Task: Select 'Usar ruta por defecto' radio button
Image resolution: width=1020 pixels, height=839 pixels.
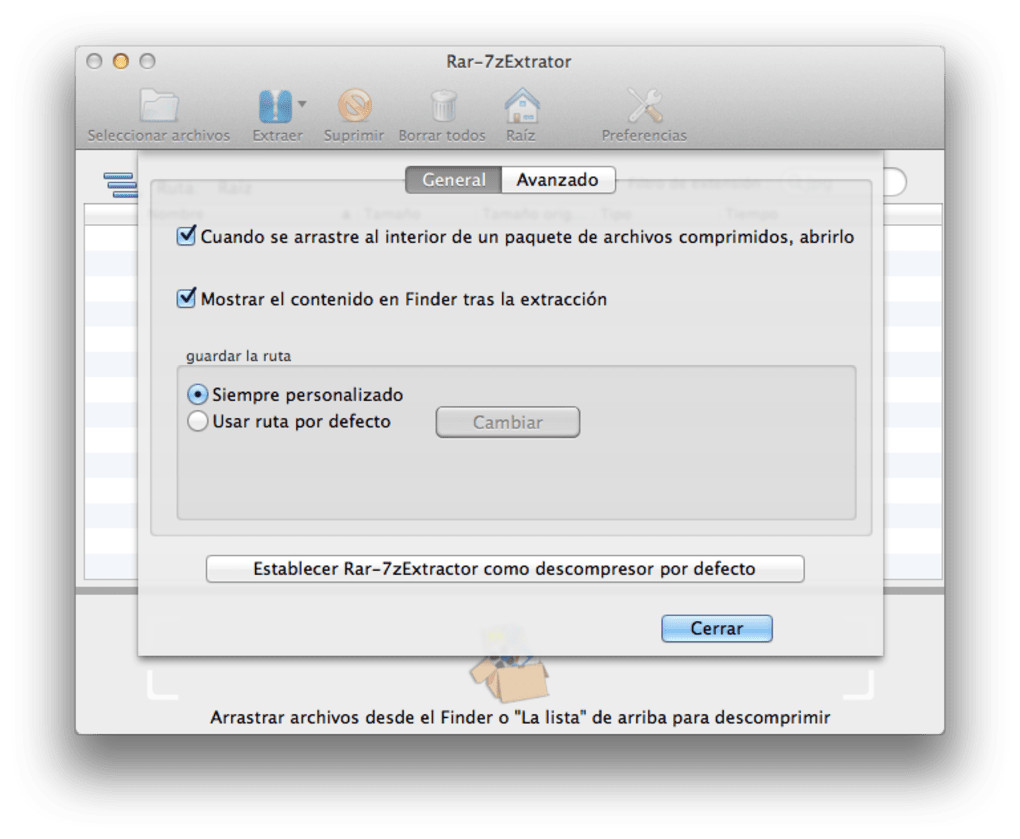Action: pyautogui.click(x=197, y=421)
